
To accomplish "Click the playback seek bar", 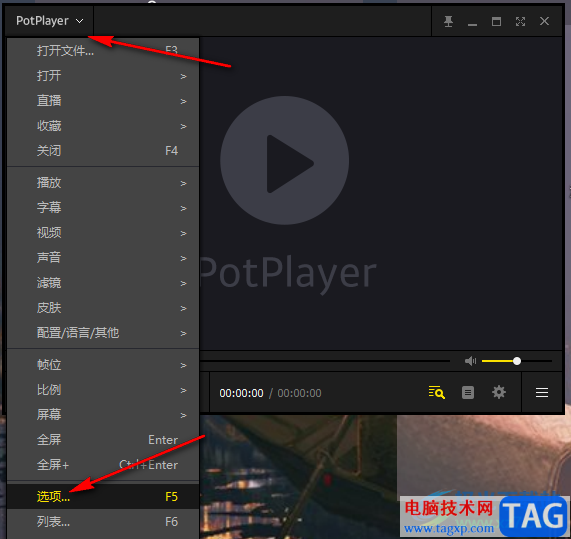I will (325, 361).
